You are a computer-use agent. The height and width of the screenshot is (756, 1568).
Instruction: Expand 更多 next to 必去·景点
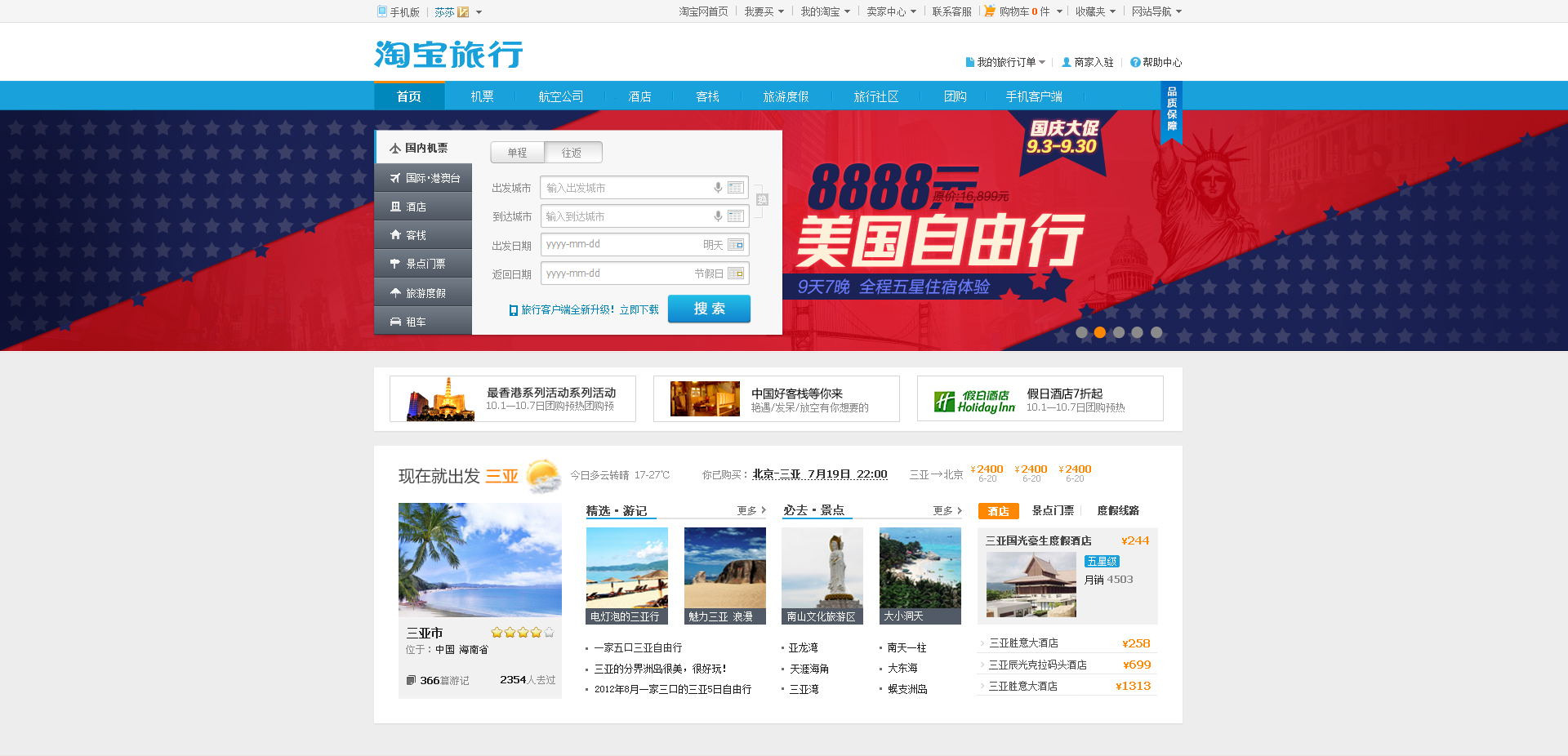(x=947, y=510)
